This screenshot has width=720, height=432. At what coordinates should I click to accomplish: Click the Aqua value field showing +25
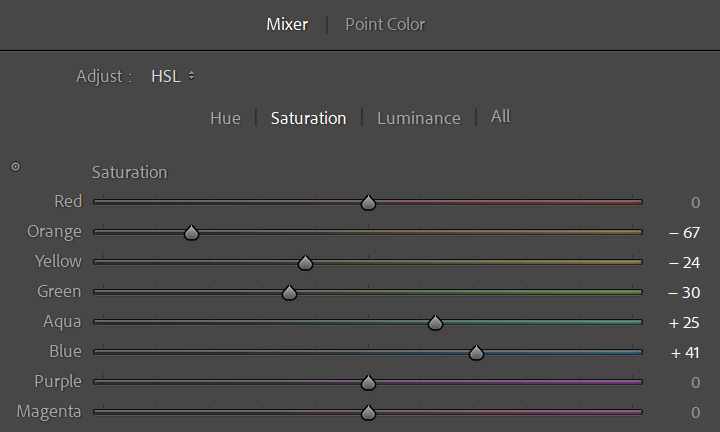[x=684, y=323]
